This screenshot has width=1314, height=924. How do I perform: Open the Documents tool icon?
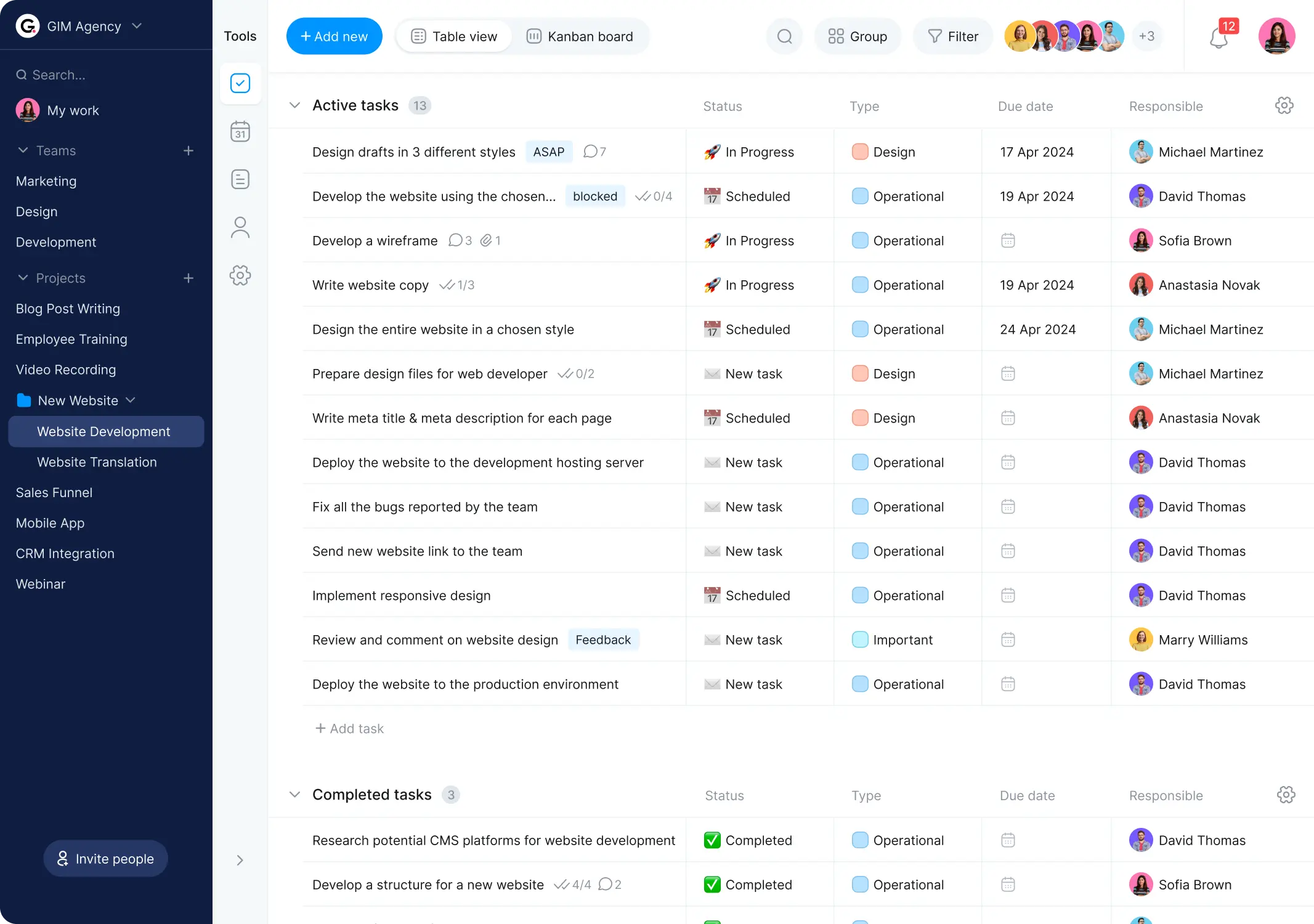[240, 179]
